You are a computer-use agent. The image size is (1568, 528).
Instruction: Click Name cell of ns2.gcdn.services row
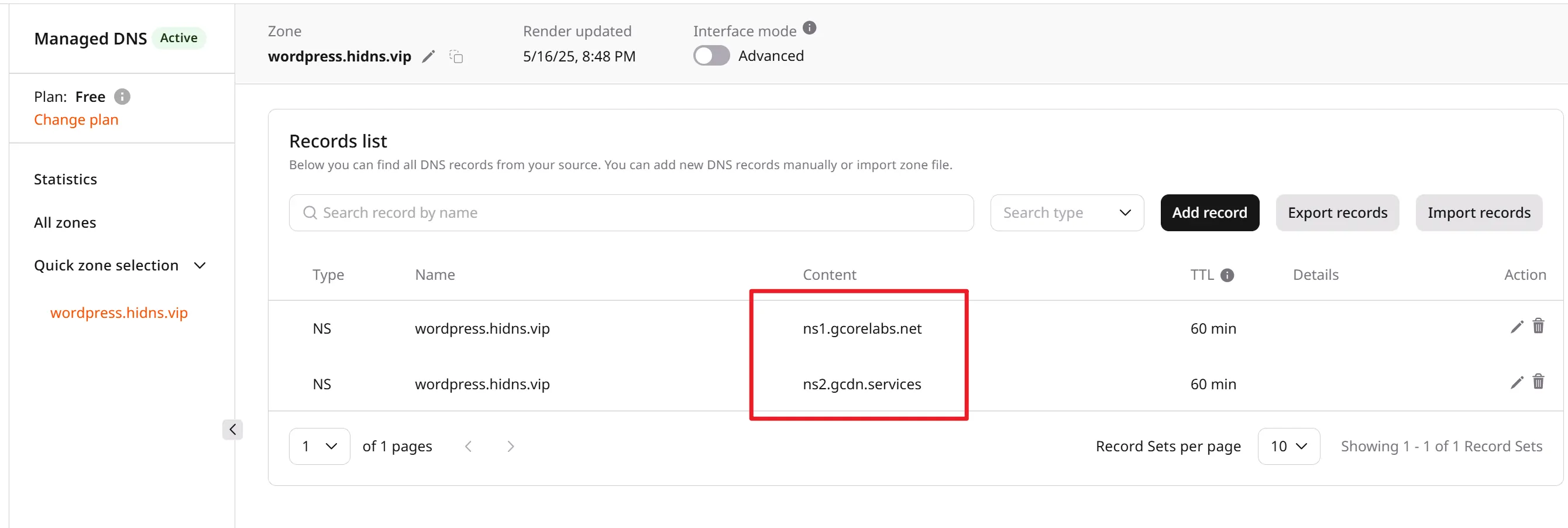[482, 384]
